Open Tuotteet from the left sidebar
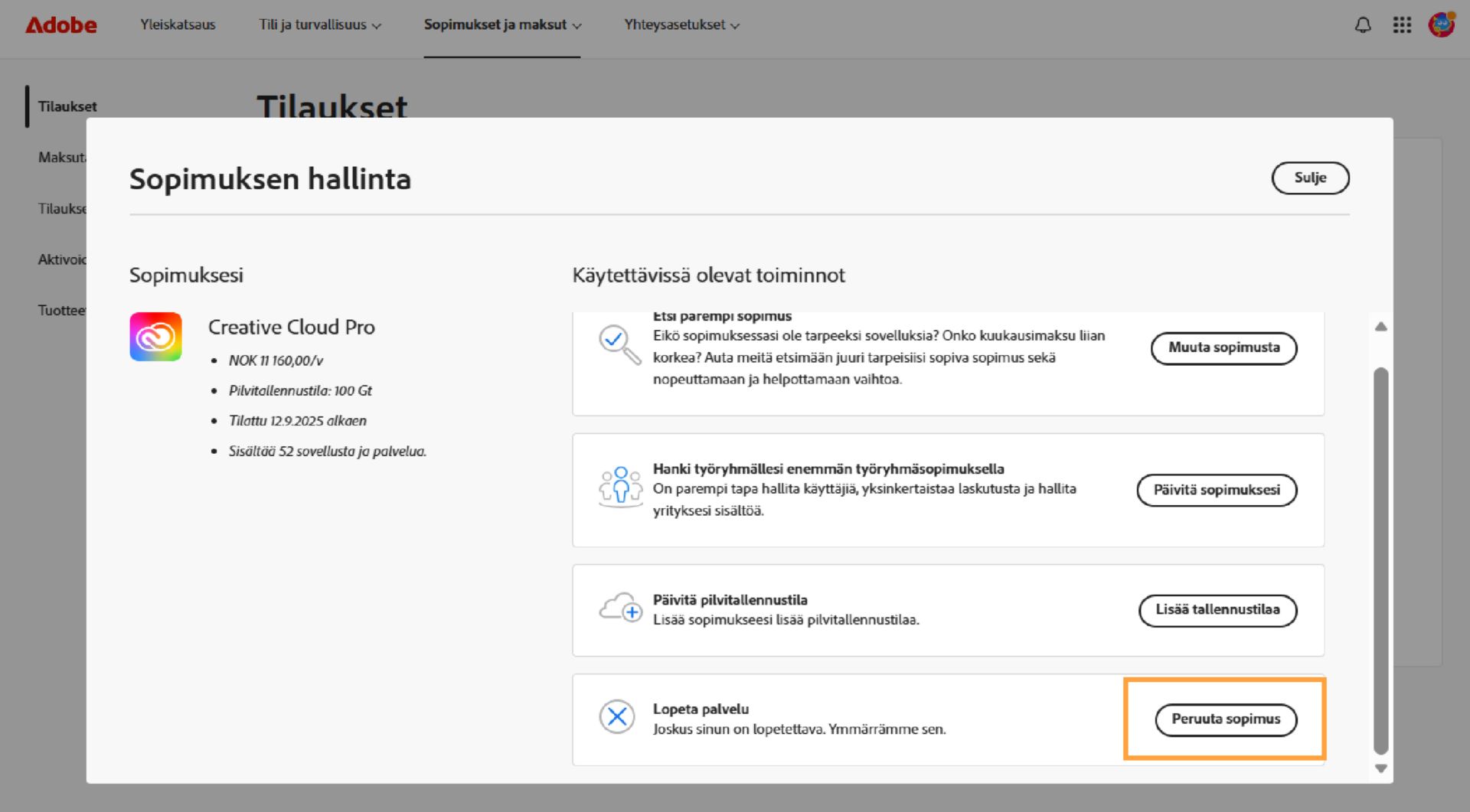 [63, 310]
